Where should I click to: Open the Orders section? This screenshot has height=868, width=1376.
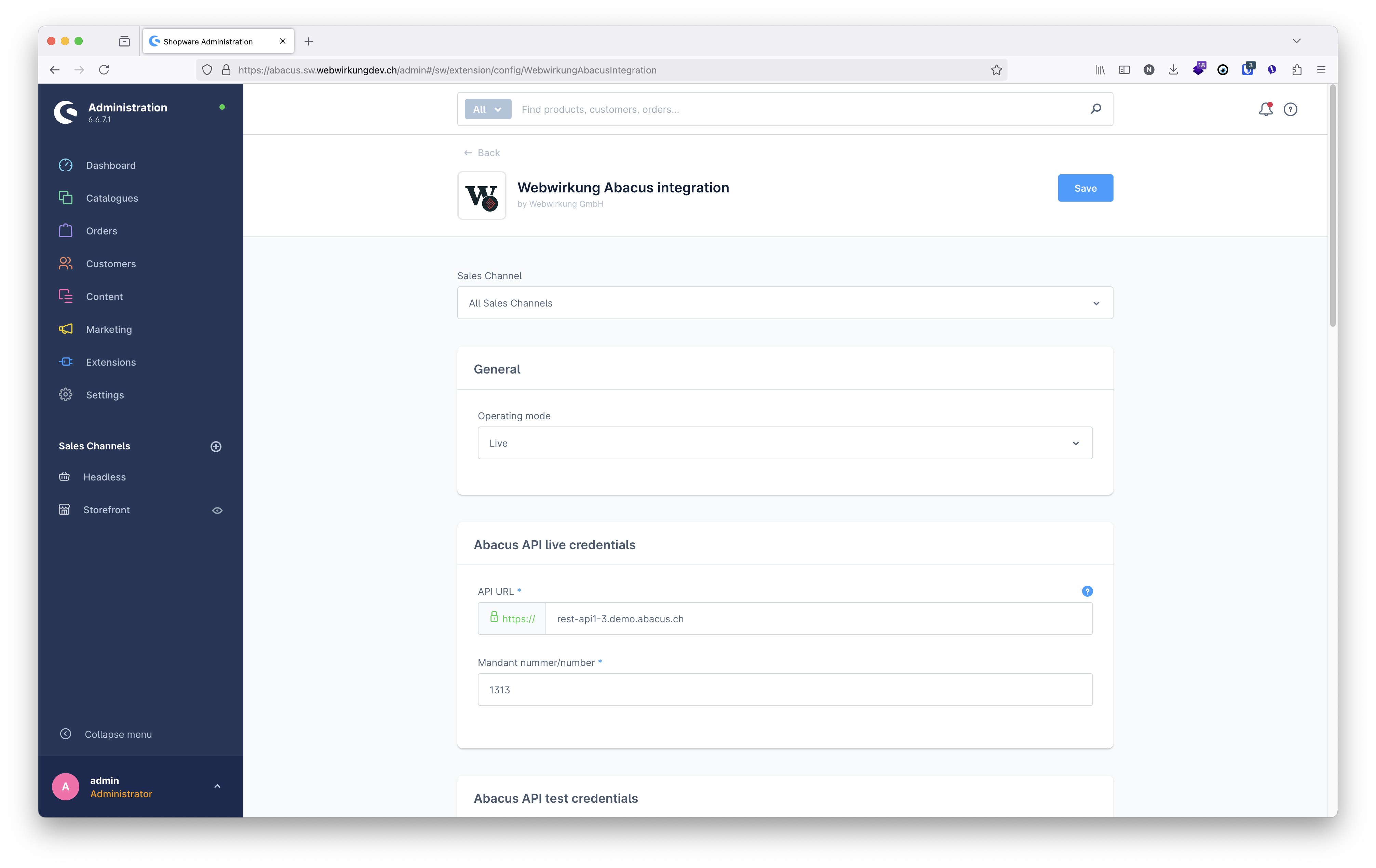click(101, 231)
